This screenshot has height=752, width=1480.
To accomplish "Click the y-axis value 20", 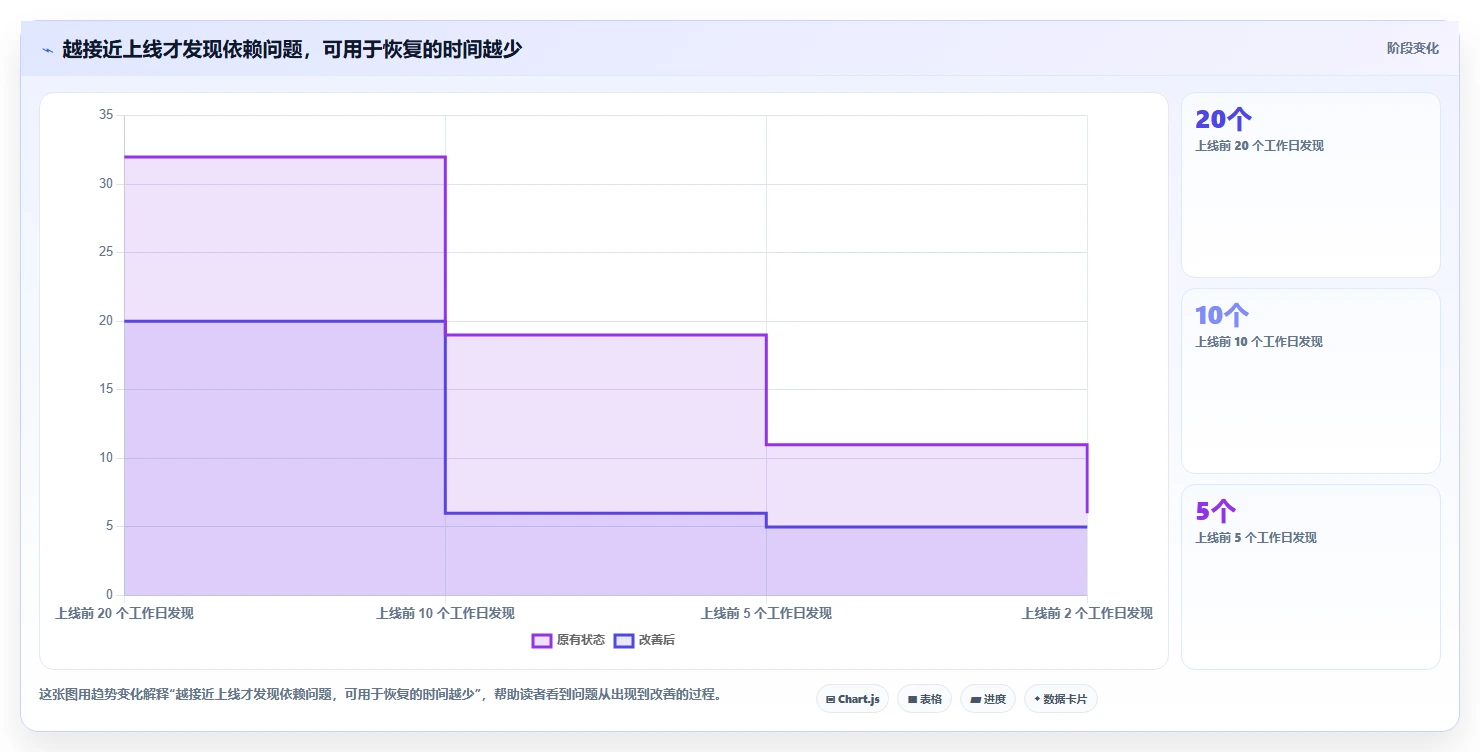I will [106, 321].
